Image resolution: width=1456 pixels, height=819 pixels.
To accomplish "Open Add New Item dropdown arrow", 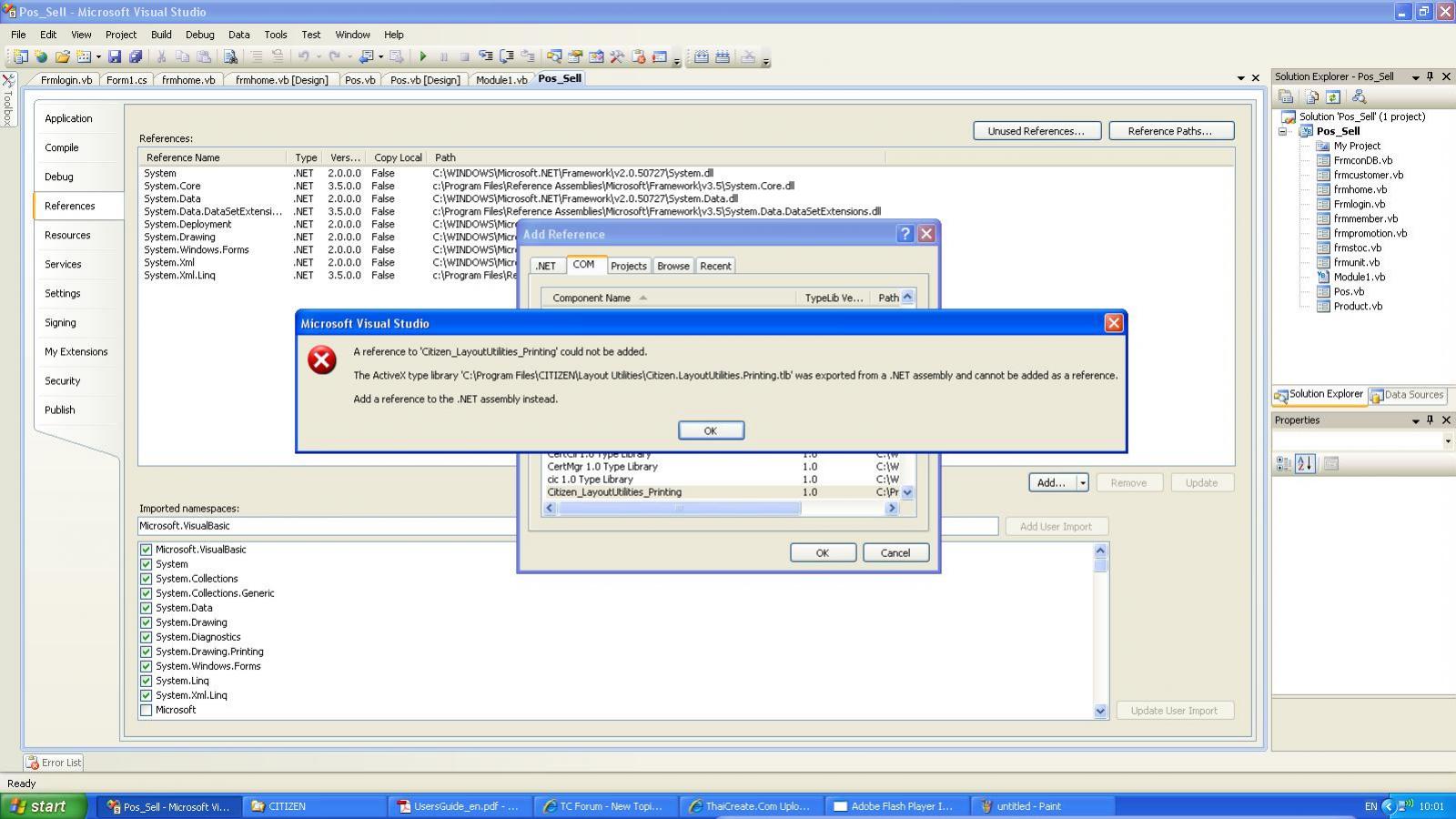I will (97, 56).
